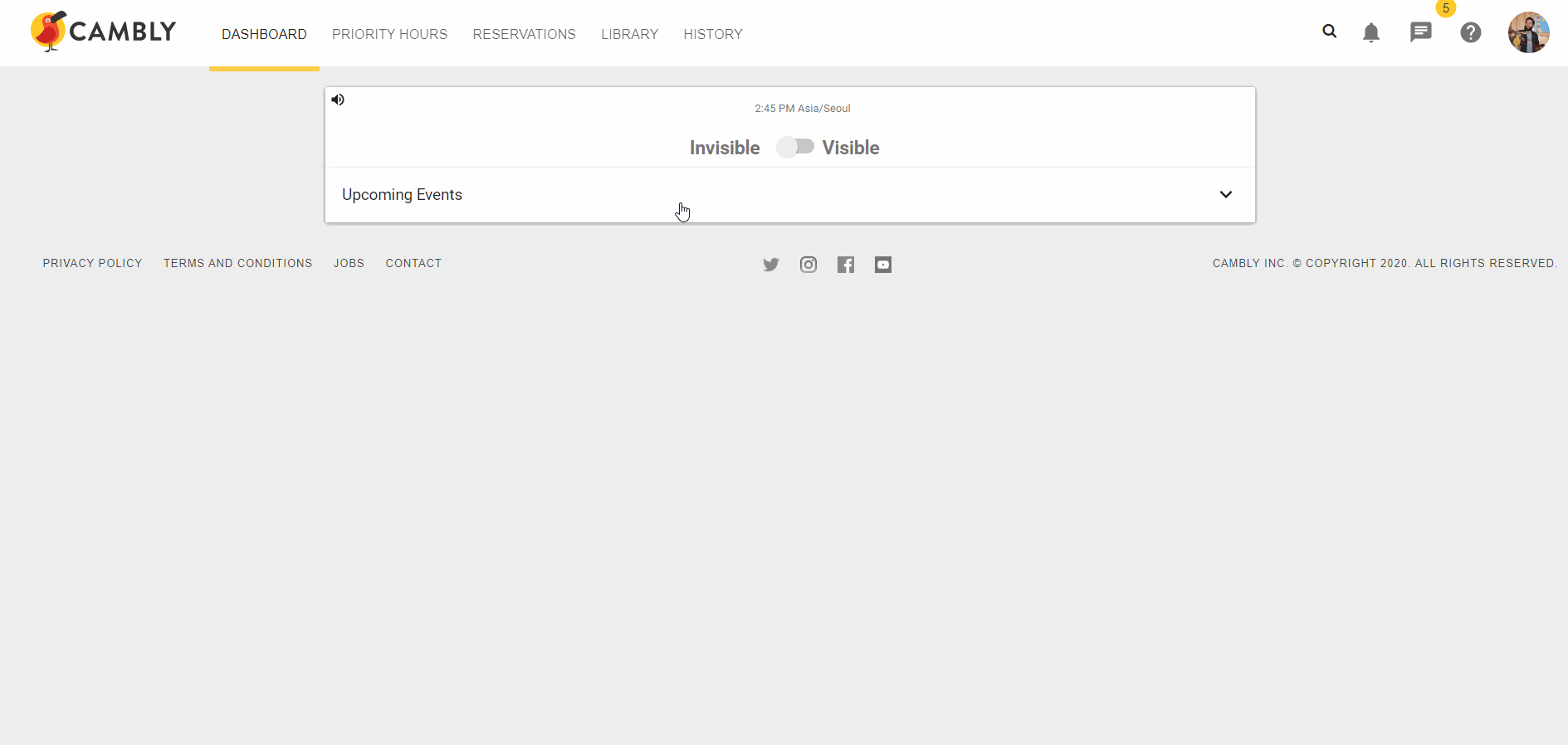The image size is (1568, 745).
Task: Click the Visible label
Action: (851, 148)
